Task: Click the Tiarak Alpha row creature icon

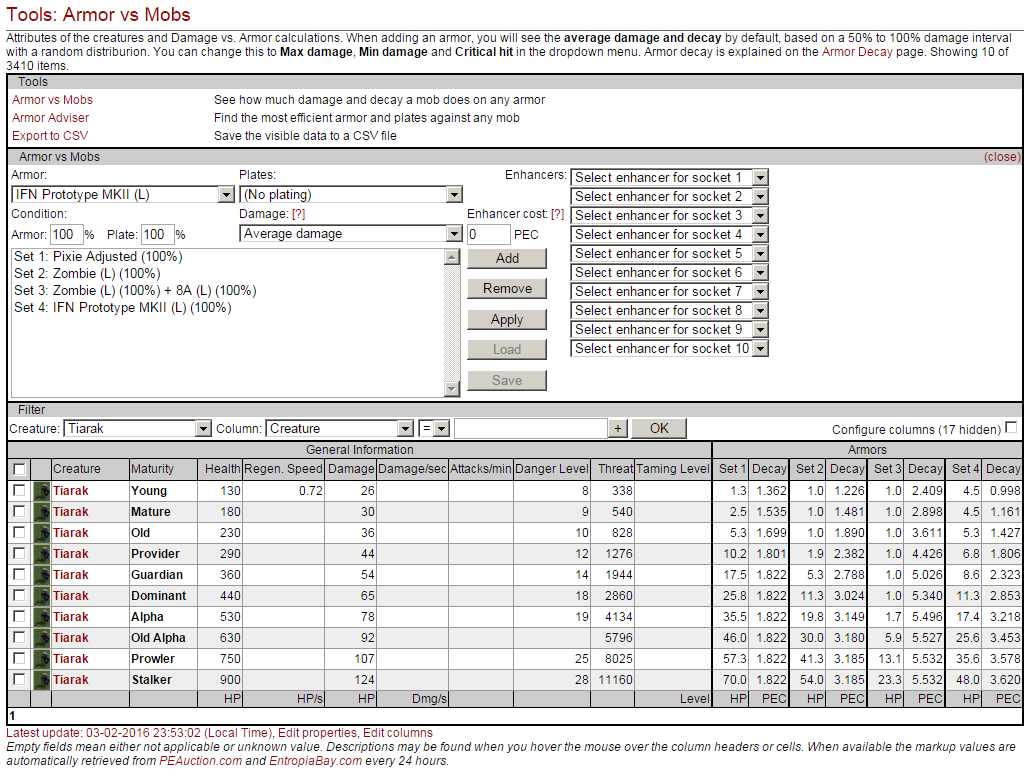Action: [x=41, y=617]
